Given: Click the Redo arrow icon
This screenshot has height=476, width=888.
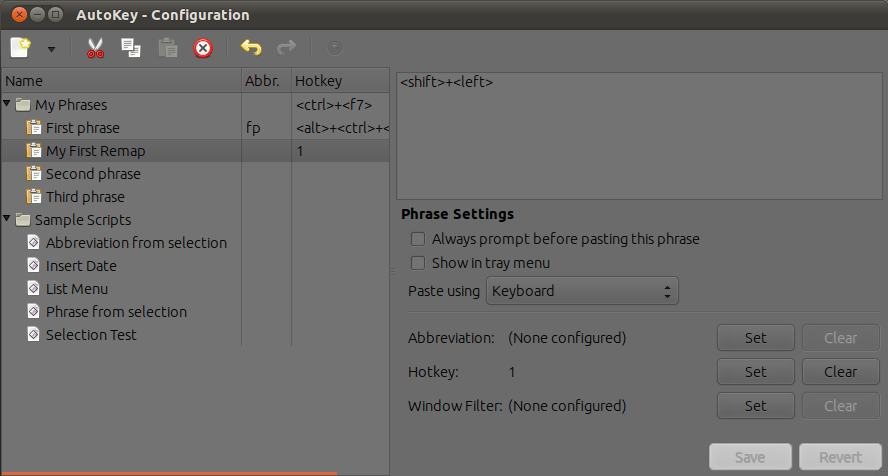Looking at the screenshot, I should [287, 48].
